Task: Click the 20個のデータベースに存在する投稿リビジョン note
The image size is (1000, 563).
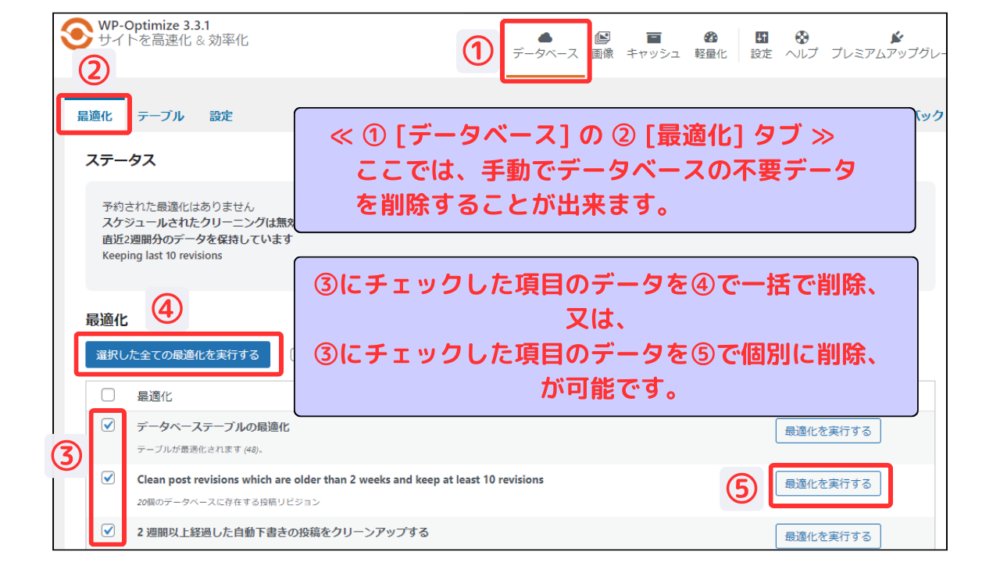Action: [x=228, y=502]
